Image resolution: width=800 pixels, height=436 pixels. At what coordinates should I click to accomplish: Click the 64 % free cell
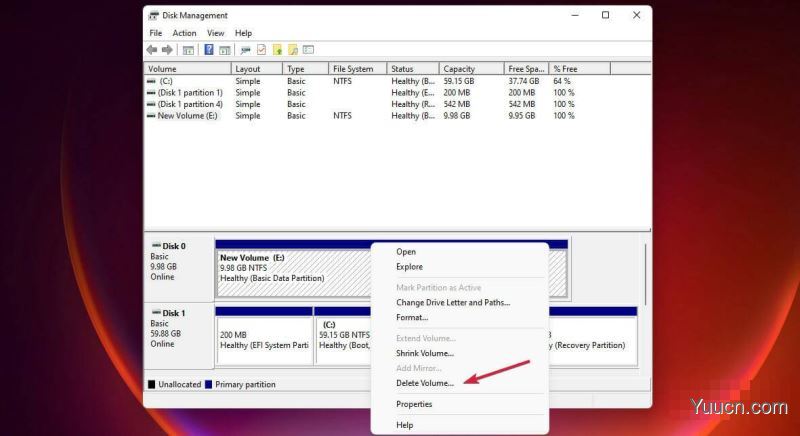tap(562, 81)
